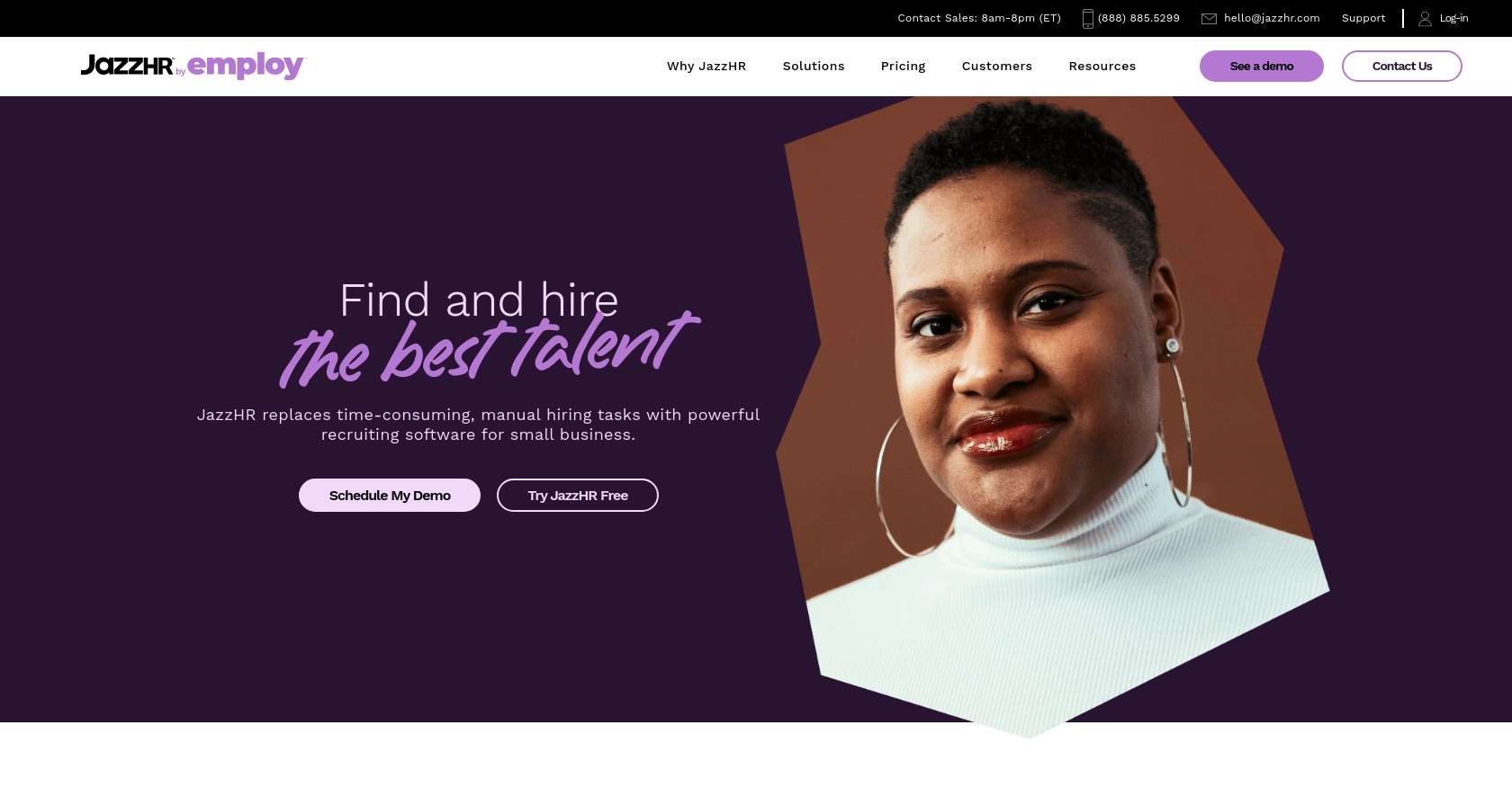
Task: Click the Log-in link text
Action: (x=1453, y=18)
